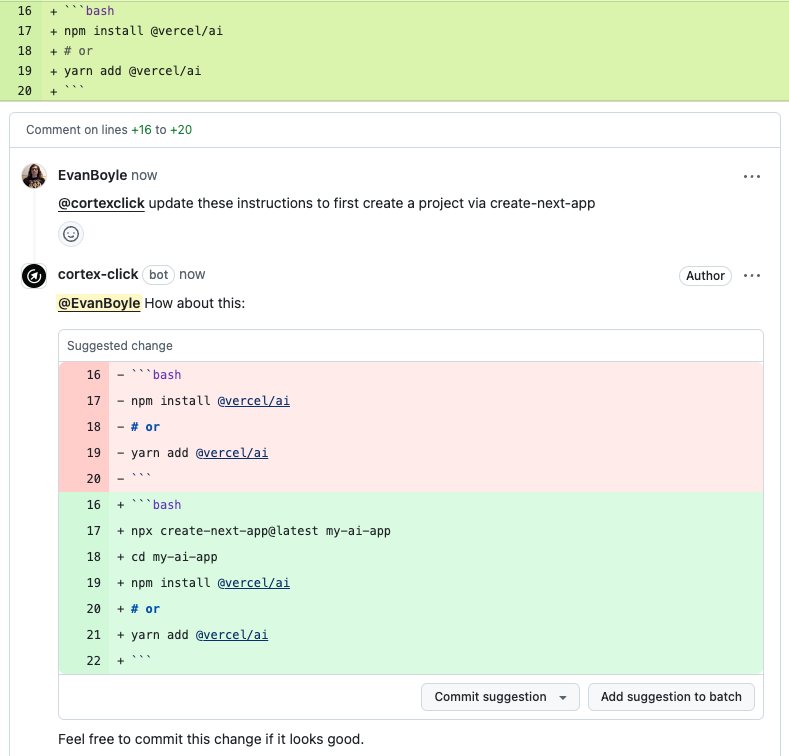789x756 pixels.
Task: Click the timestamp on EvanBoyle's comment
Action: tap(144, 175)
